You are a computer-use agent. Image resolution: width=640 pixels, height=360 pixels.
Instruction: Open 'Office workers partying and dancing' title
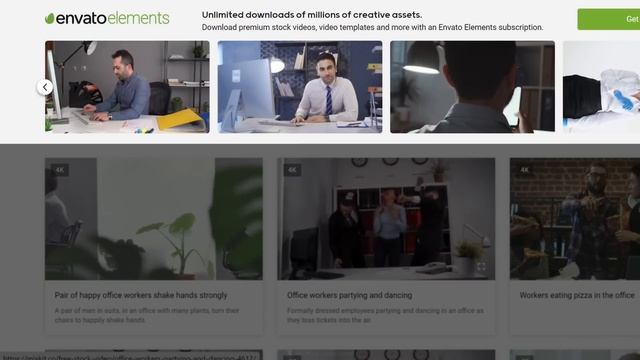coord(349,295)
